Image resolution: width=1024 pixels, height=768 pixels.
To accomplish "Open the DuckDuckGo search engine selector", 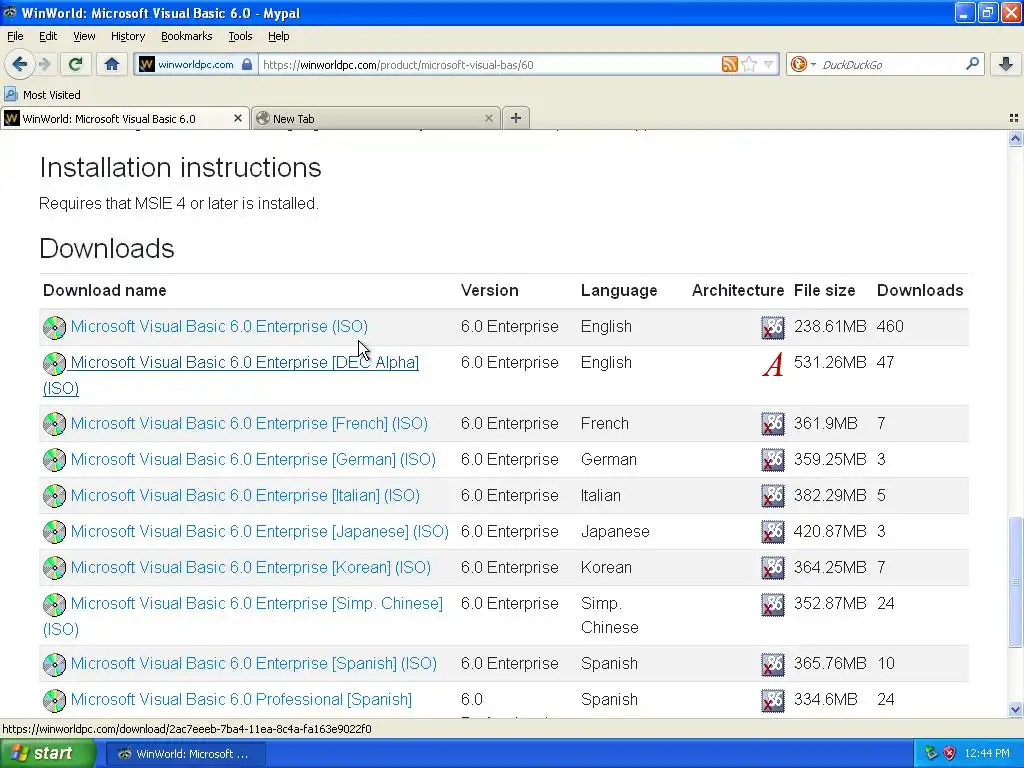I will [x=802, y=64].
